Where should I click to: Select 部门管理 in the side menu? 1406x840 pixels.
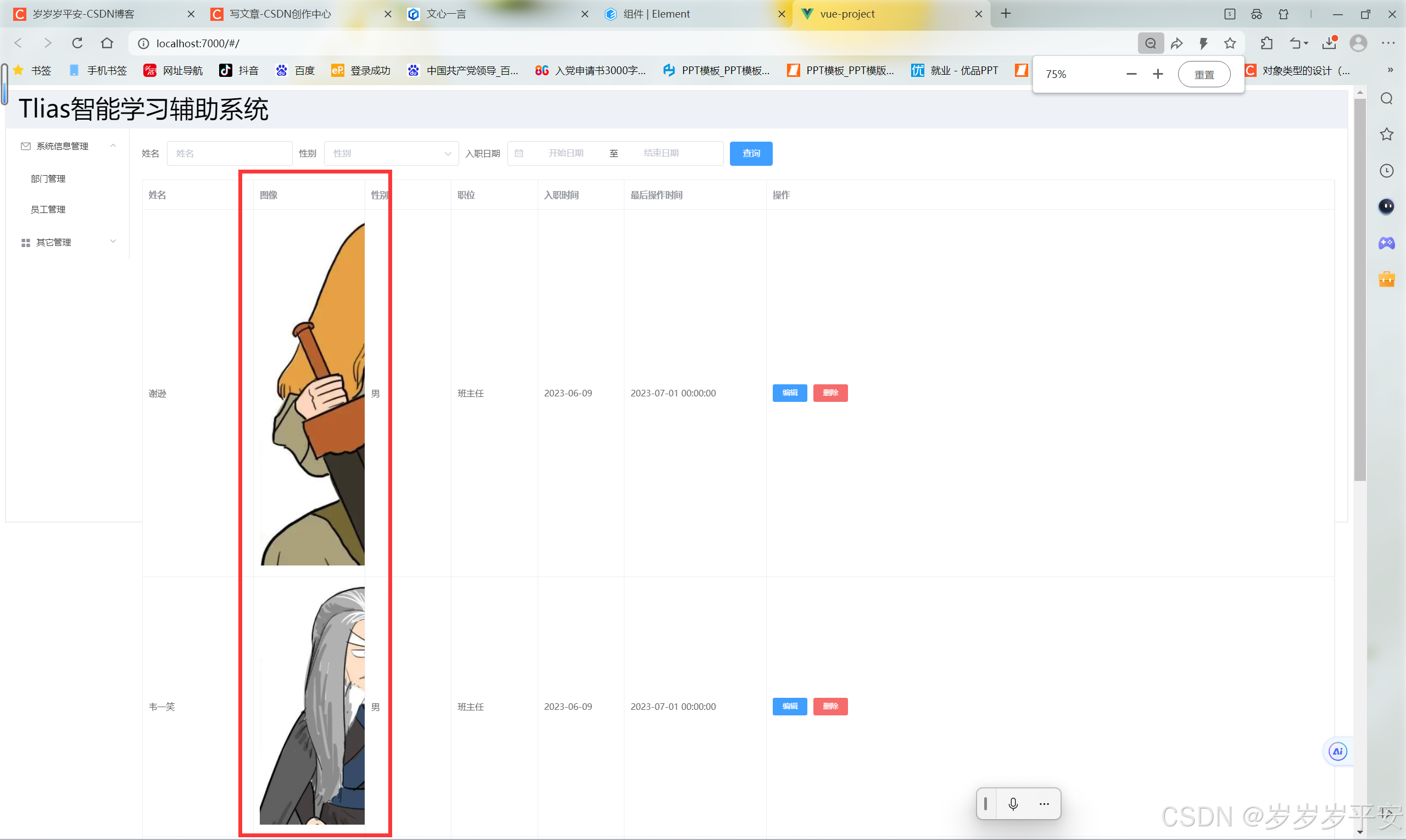(48, 179)
